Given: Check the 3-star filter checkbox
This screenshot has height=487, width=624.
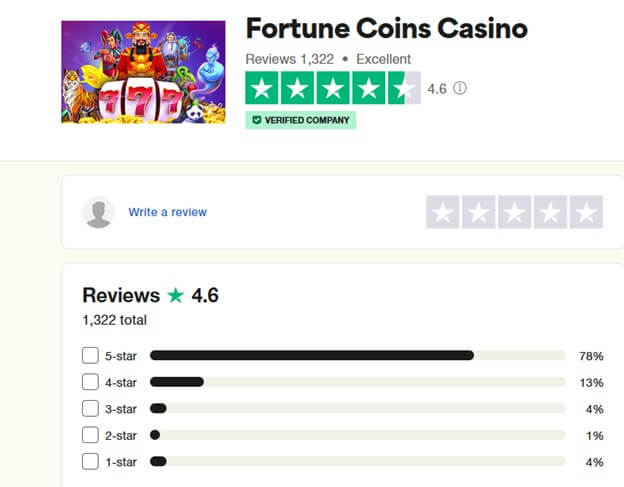Looking at the screenshot, I should tap(90, 409).
